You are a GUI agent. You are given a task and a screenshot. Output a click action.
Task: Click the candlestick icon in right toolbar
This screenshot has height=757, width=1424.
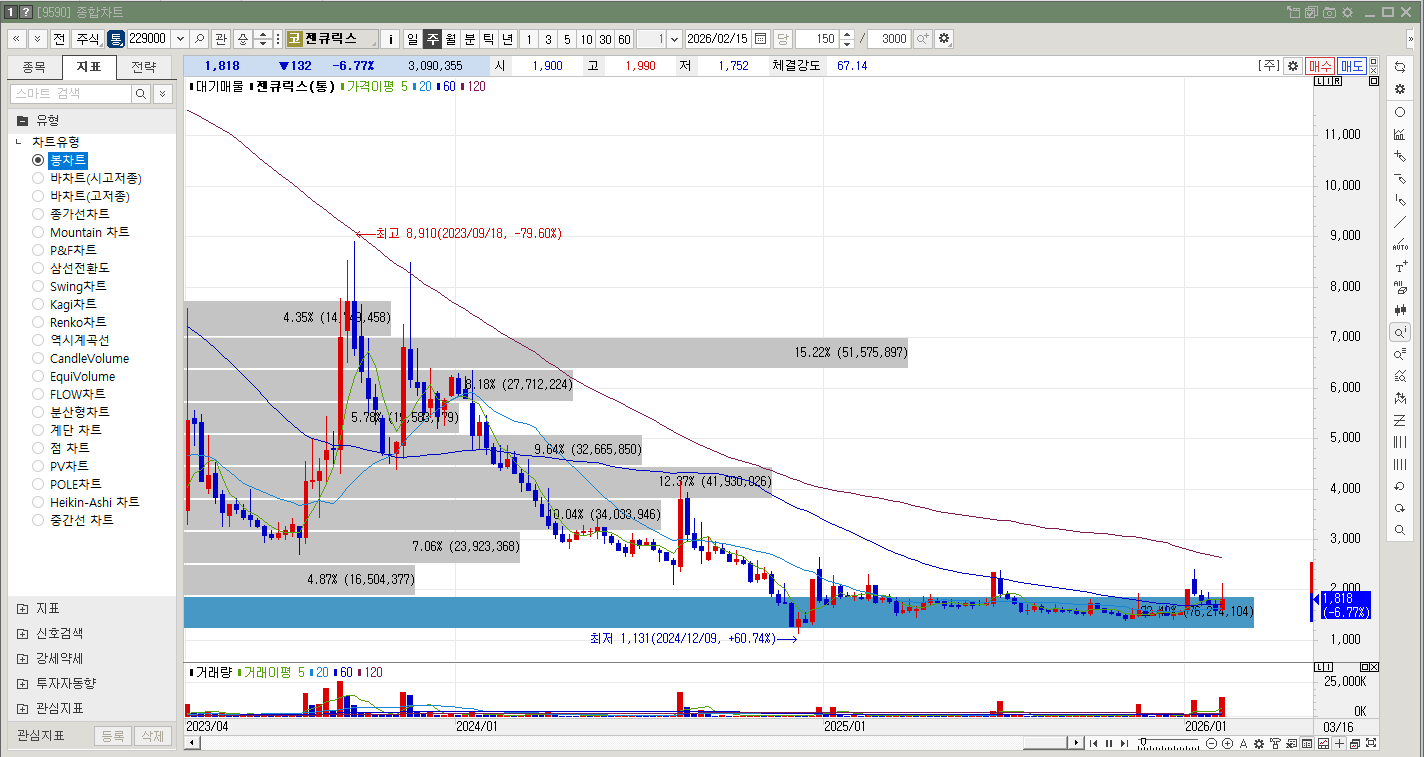click(x=1400, y=310)
